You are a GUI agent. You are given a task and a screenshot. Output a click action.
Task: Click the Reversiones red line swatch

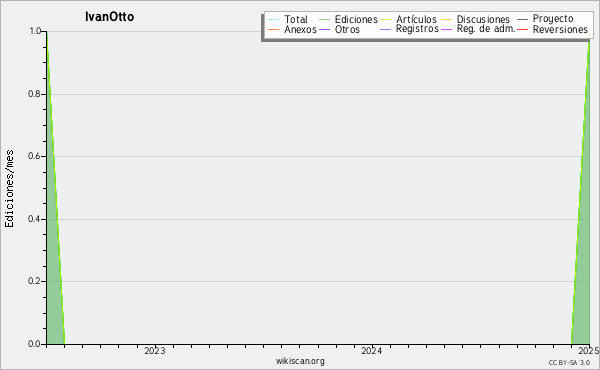pos(522,29)
